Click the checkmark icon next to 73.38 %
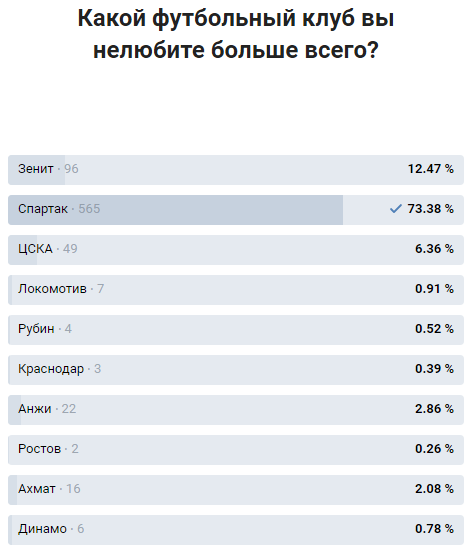The height and width of the screenshot is (559, 473). click(x=395, y=209)
